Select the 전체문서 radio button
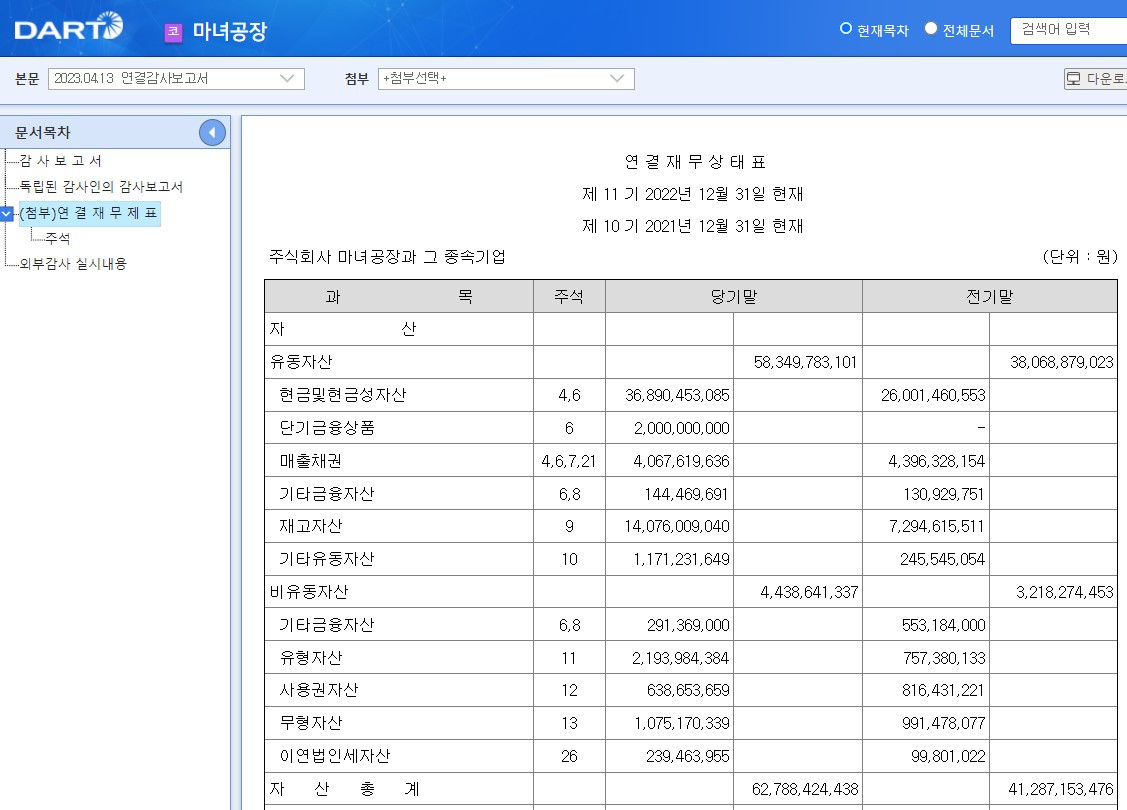Image resolution: width=1127 pixels, height=810 pixels. 931,29
